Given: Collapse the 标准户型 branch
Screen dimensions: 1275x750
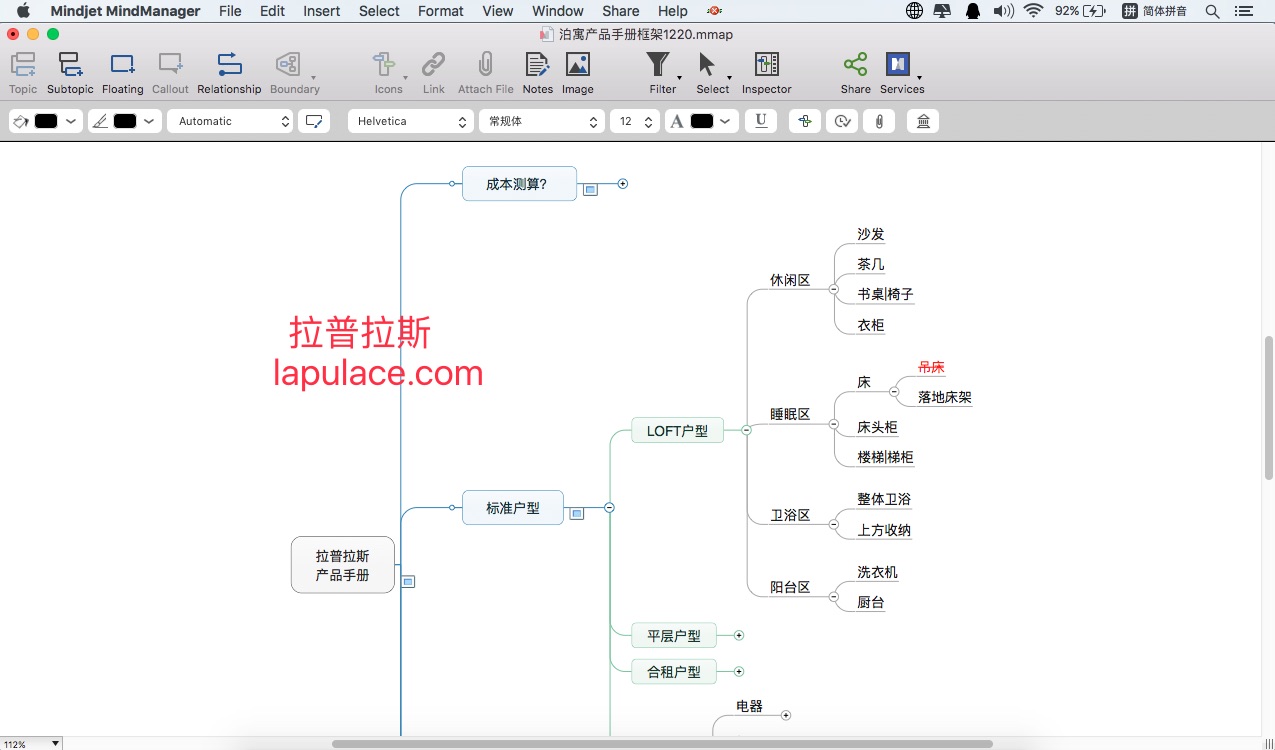Looking at the screenshot, I should click(x=609, y=508).
